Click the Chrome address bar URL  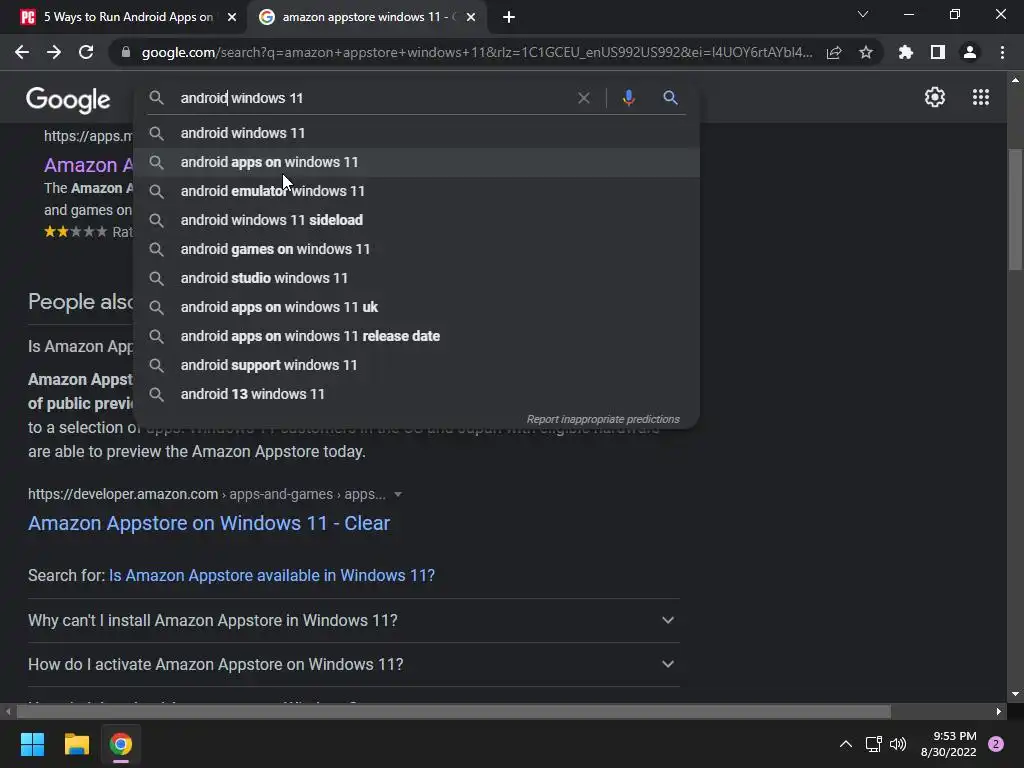click(x=477, y=52)
